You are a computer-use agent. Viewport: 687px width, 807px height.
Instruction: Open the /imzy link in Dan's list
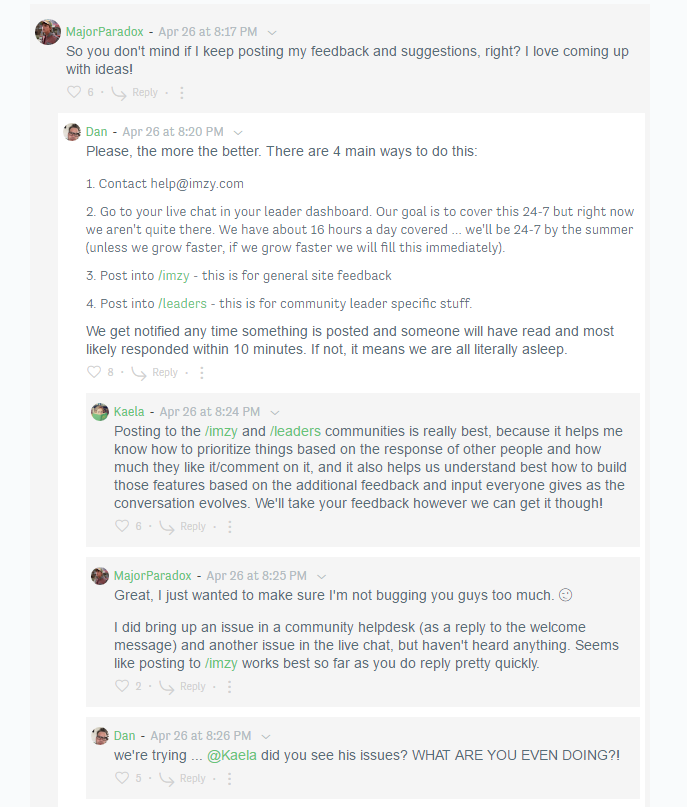point(174,275)
